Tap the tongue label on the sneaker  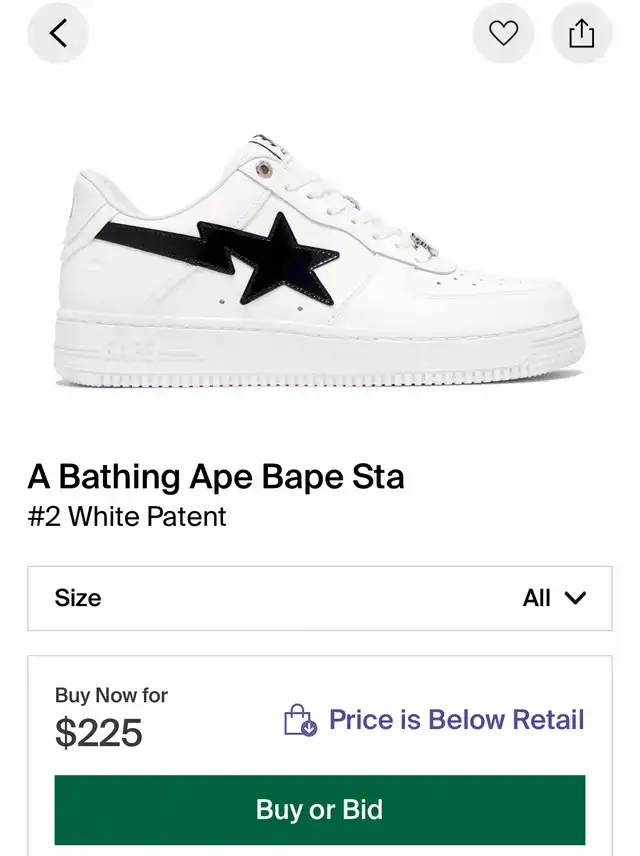pos(269,146)
